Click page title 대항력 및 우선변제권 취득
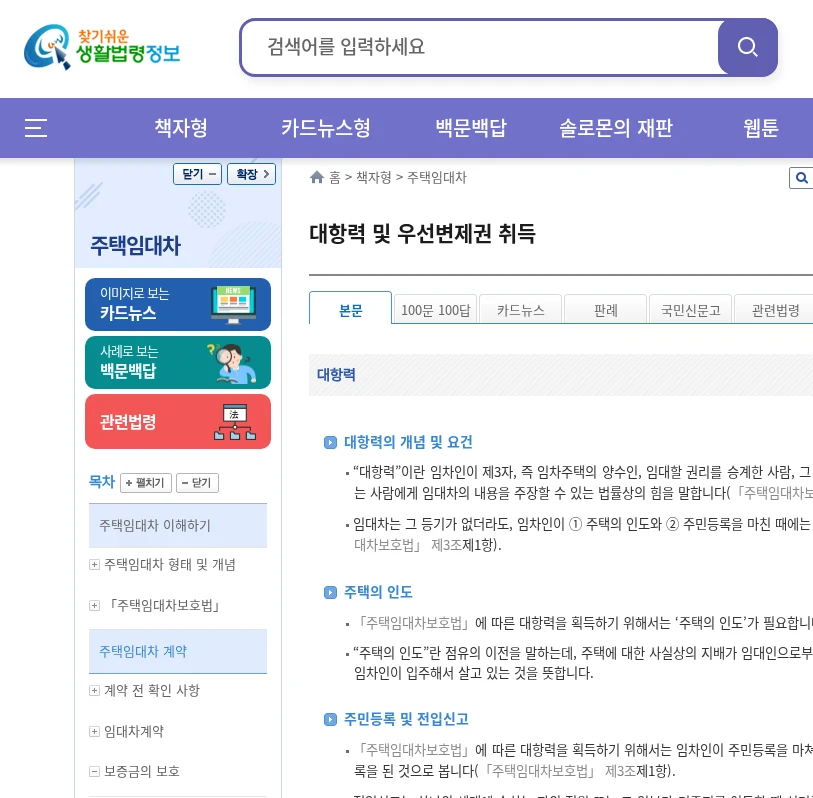 422,233
